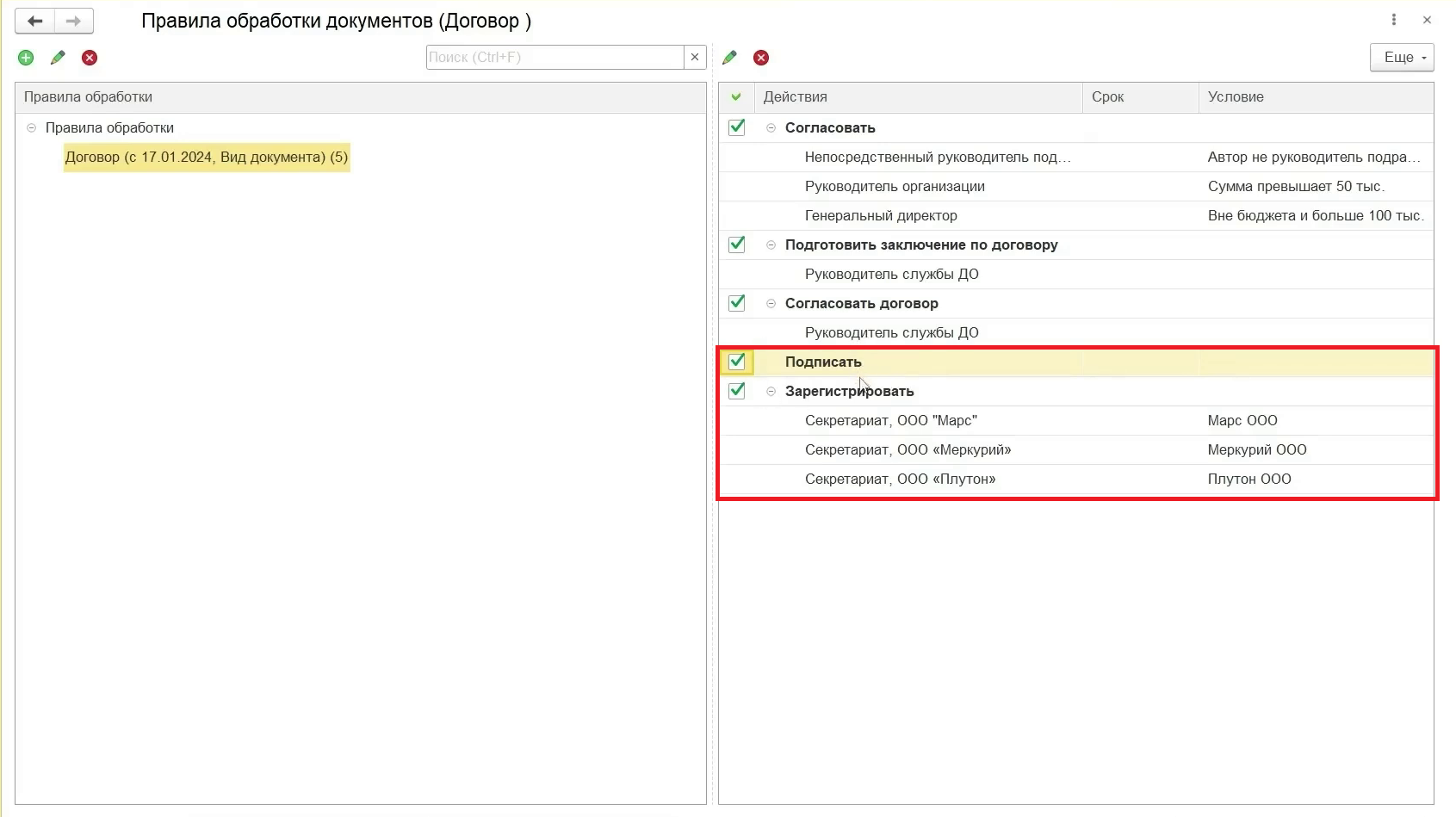Uncheck the Подписать action checkbox
This screenshot has height=817, width=1456.
(737, 362)
